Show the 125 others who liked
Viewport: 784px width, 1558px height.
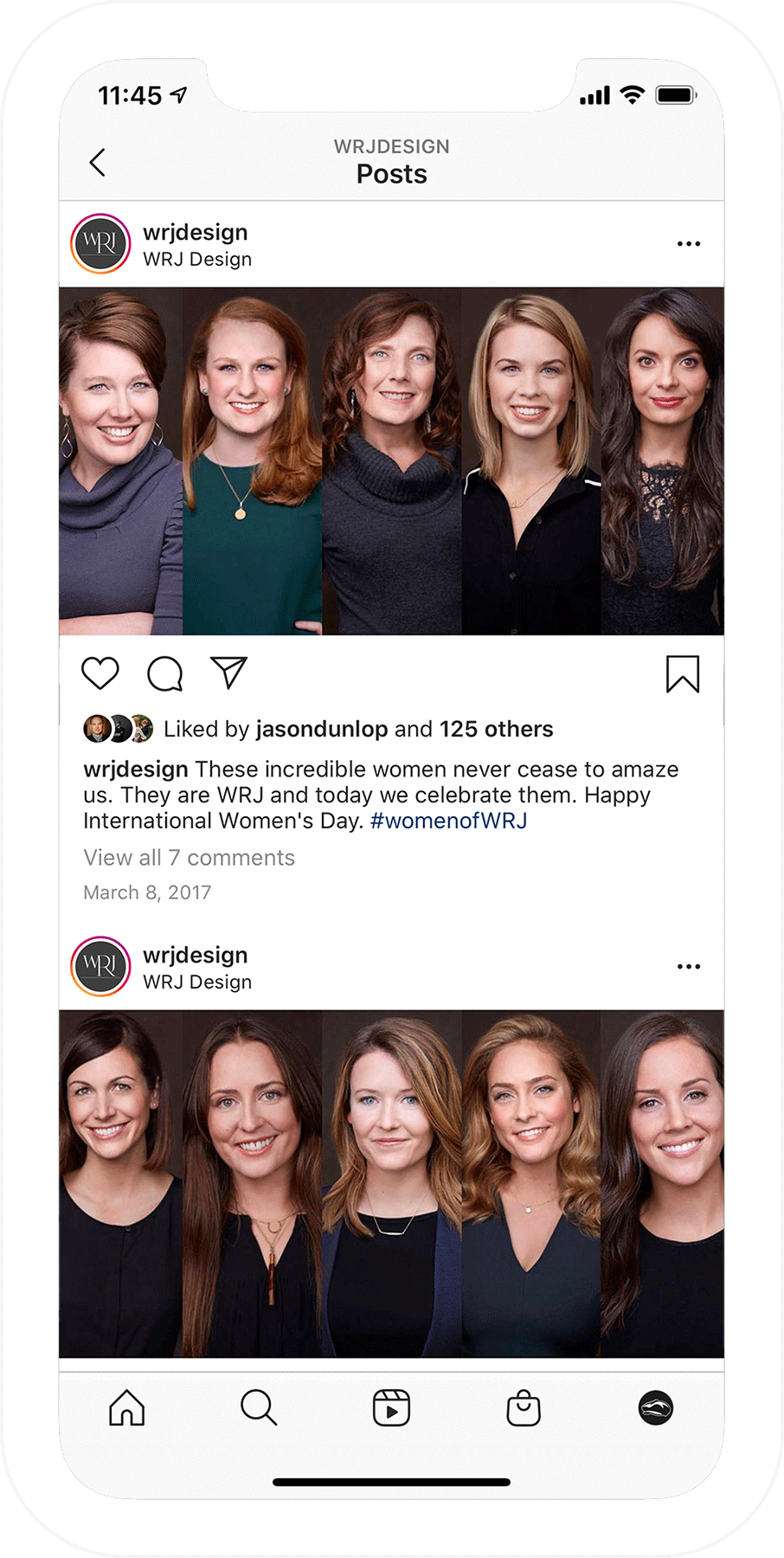coord(496,730)
